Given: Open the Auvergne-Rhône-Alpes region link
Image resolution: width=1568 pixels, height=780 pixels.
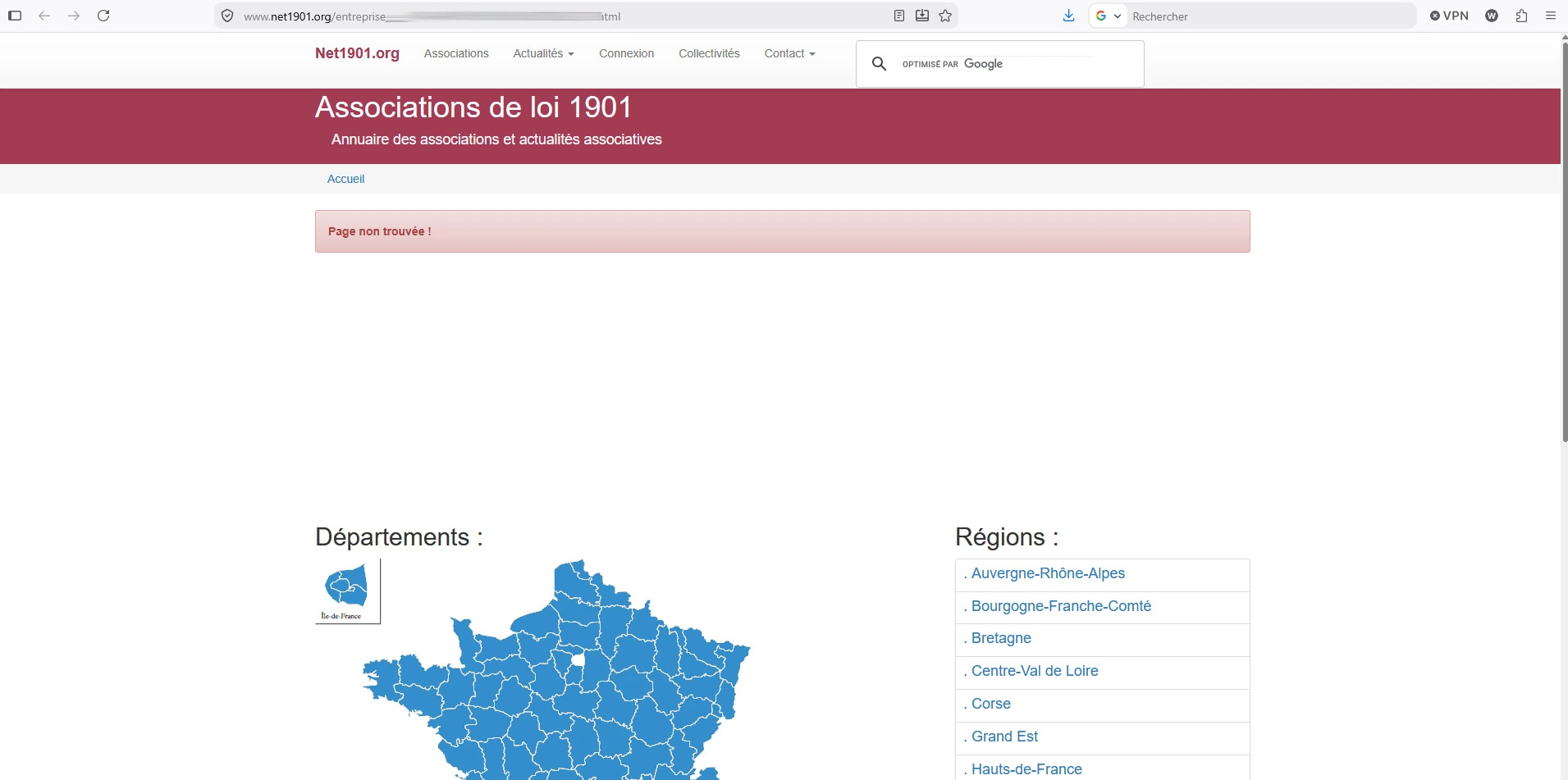Looking at the screenshot, I should click(x=1048, y=573).
